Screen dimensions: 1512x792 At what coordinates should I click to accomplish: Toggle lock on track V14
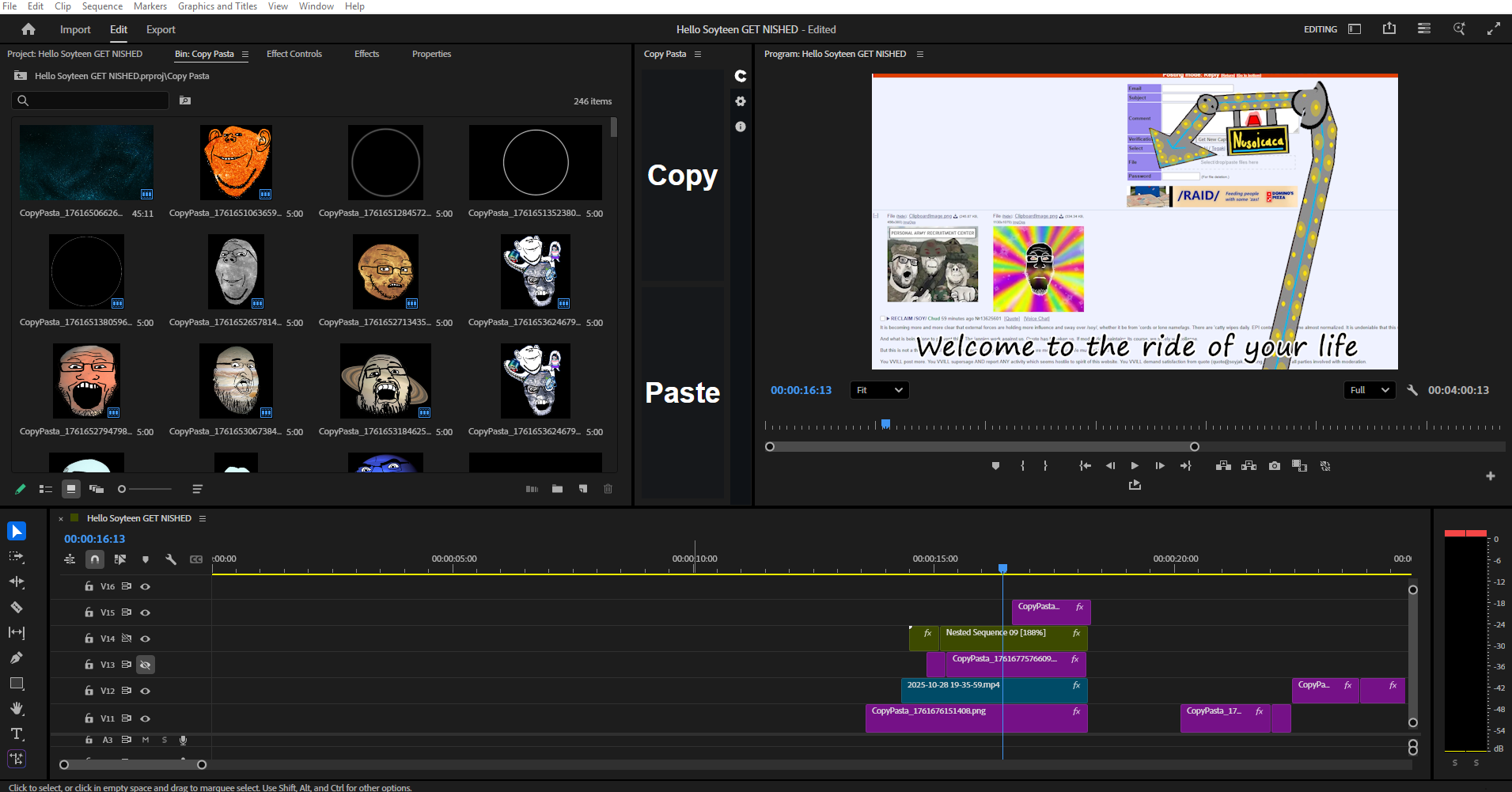[89, 639]
